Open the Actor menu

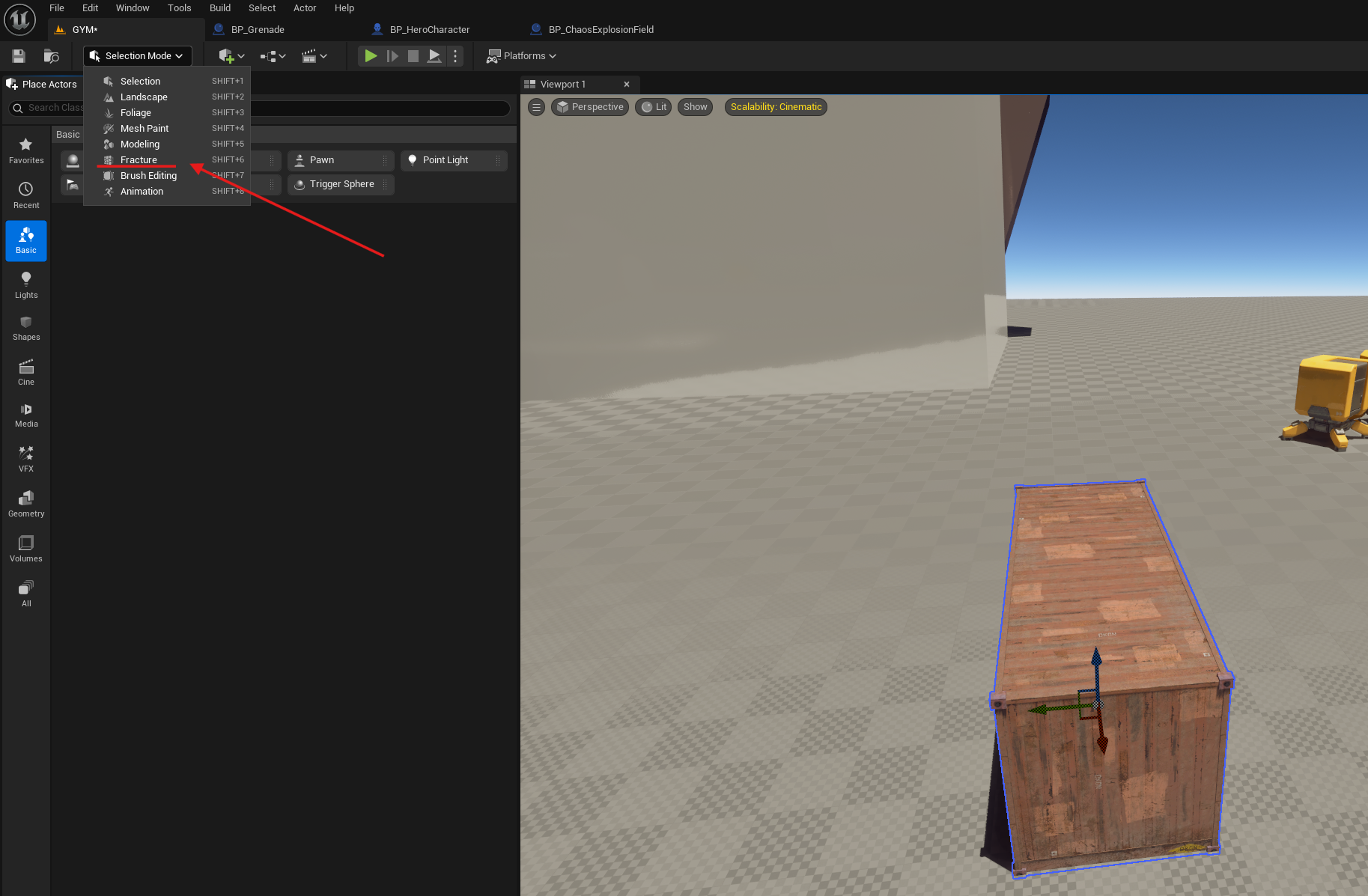(305, 8)
